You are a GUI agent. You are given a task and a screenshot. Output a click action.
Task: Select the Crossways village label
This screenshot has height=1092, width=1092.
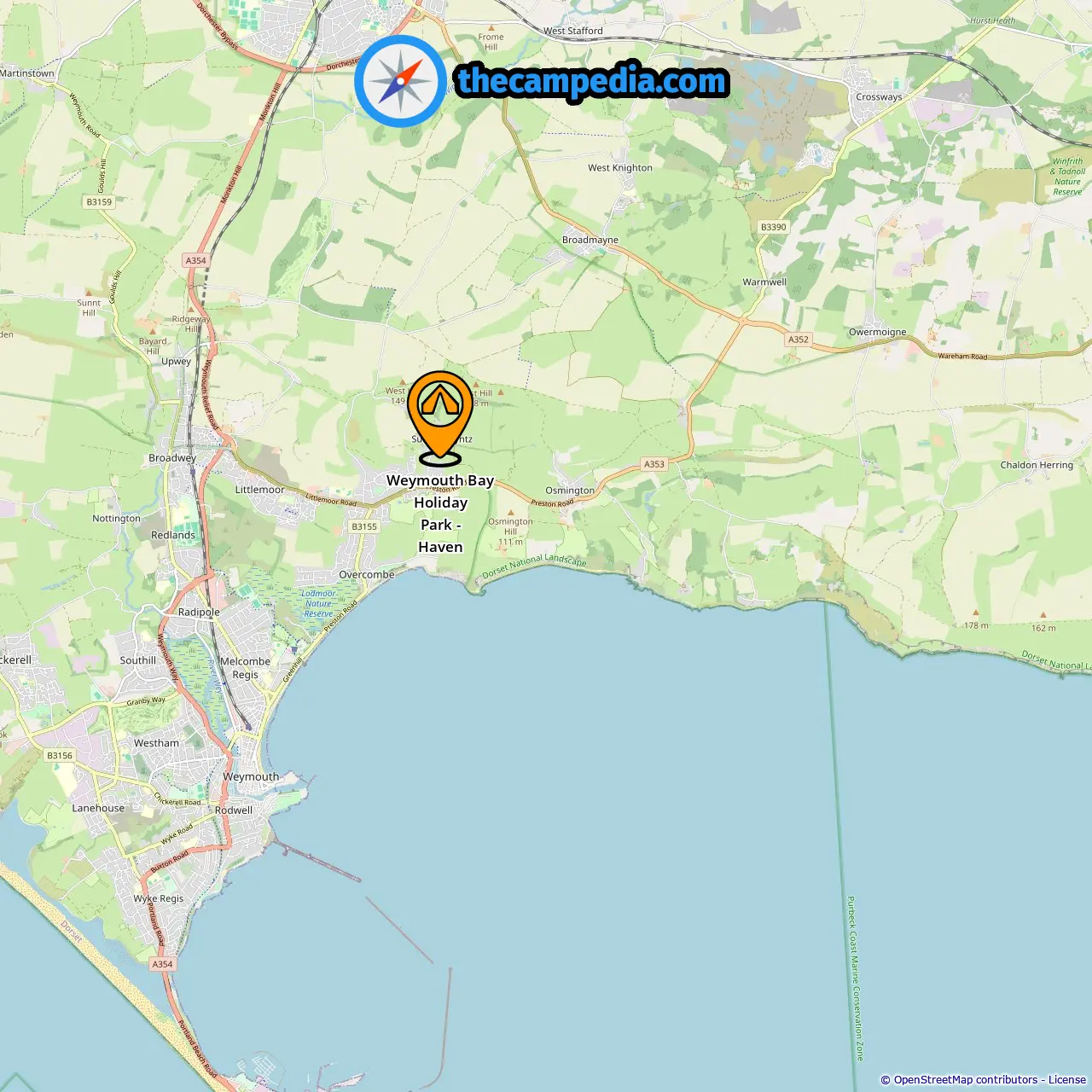tap(879, 97)
